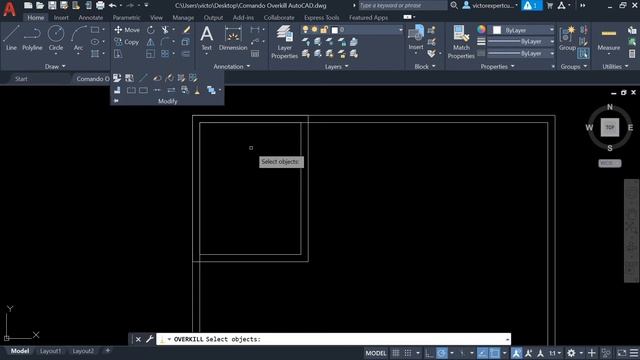The image size is (640, 360).
Task: Toggle ortho mode in status bar
Action: coord(429,353)
